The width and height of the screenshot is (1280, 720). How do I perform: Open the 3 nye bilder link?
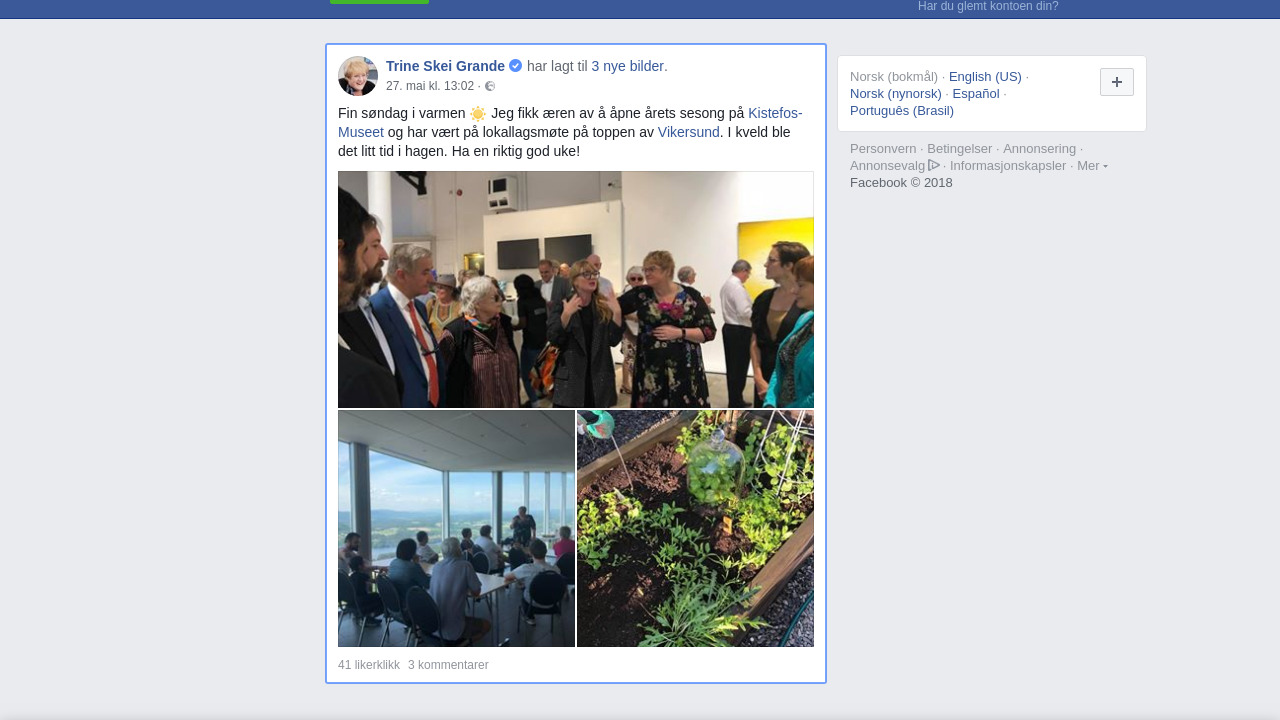pyautogui.click(x=628, y=66)
